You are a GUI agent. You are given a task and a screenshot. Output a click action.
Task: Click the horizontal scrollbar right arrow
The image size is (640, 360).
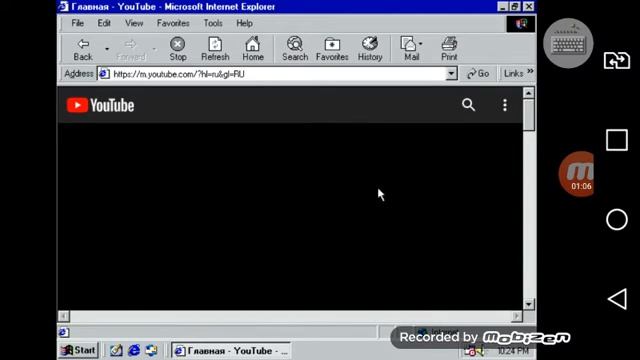(x=517, y=316)
